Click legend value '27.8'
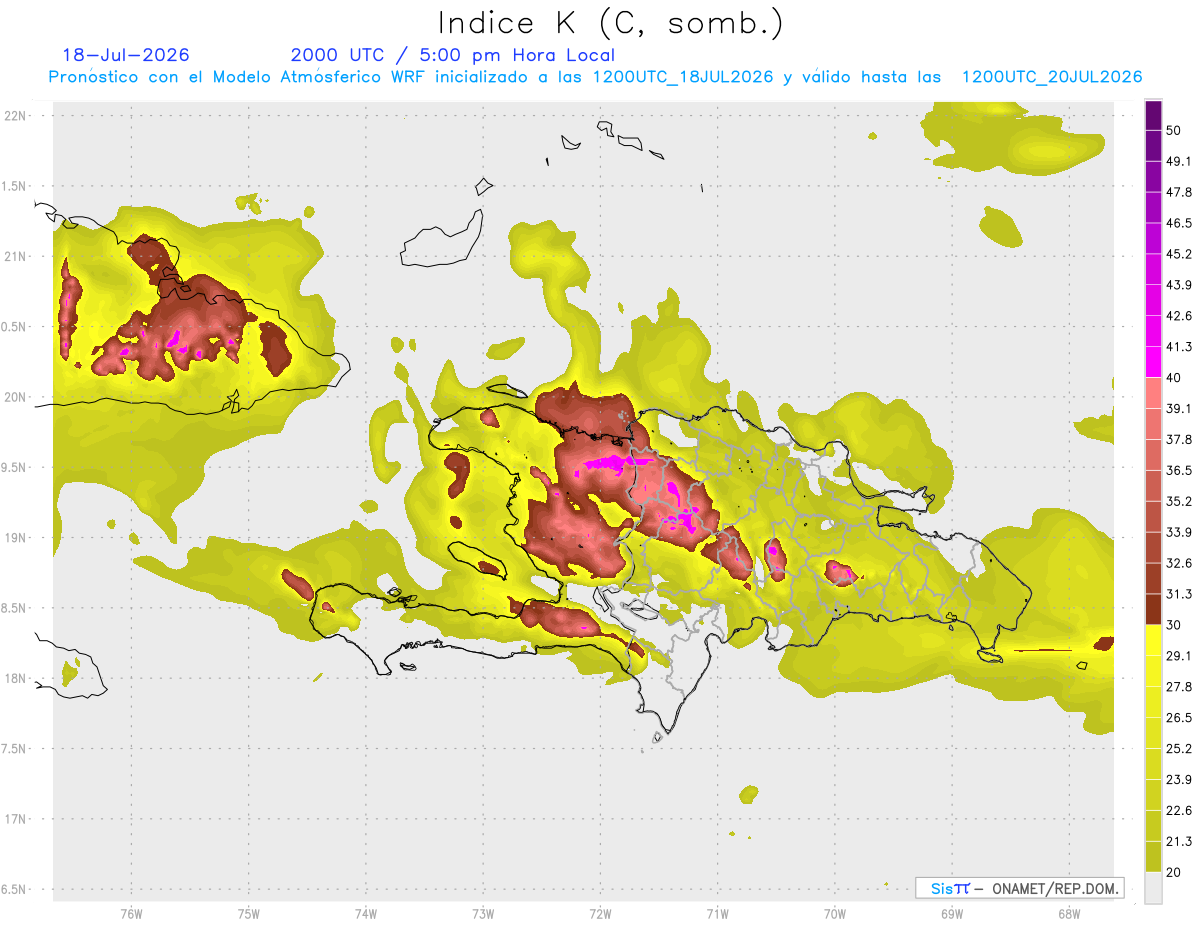 pos(1178,687)
